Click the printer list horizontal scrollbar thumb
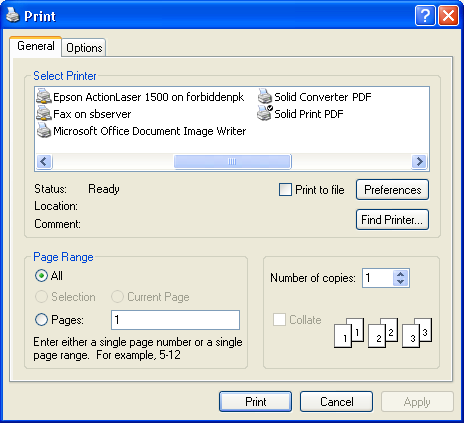Screen dimensions: 464x423 point(233,162)
